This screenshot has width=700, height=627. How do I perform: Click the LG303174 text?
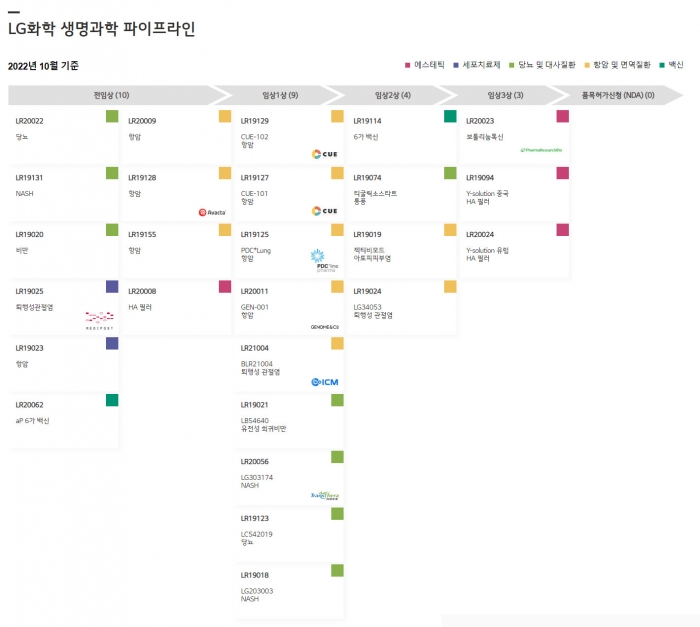257,477
